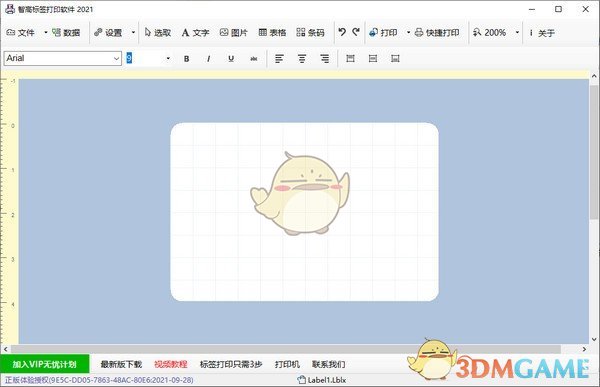
Task: Set vertical align to bottom
Action: point(395,59)
